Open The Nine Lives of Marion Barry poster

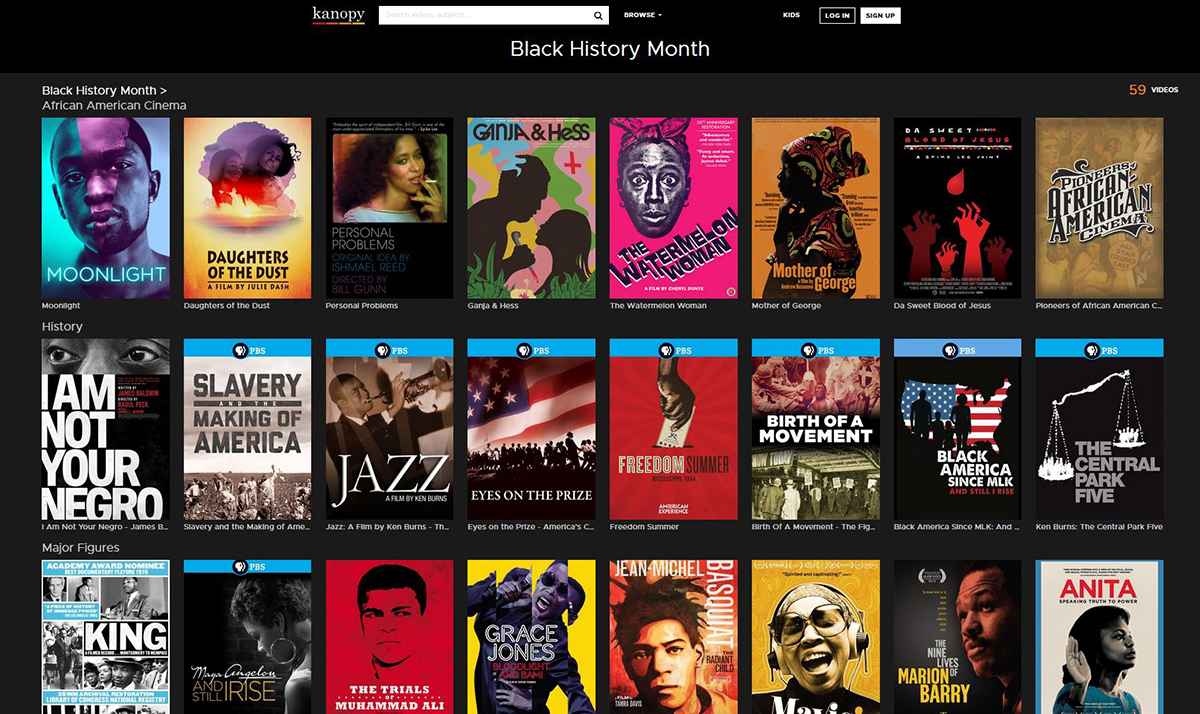pyautogui.click(x=958, y=637)
